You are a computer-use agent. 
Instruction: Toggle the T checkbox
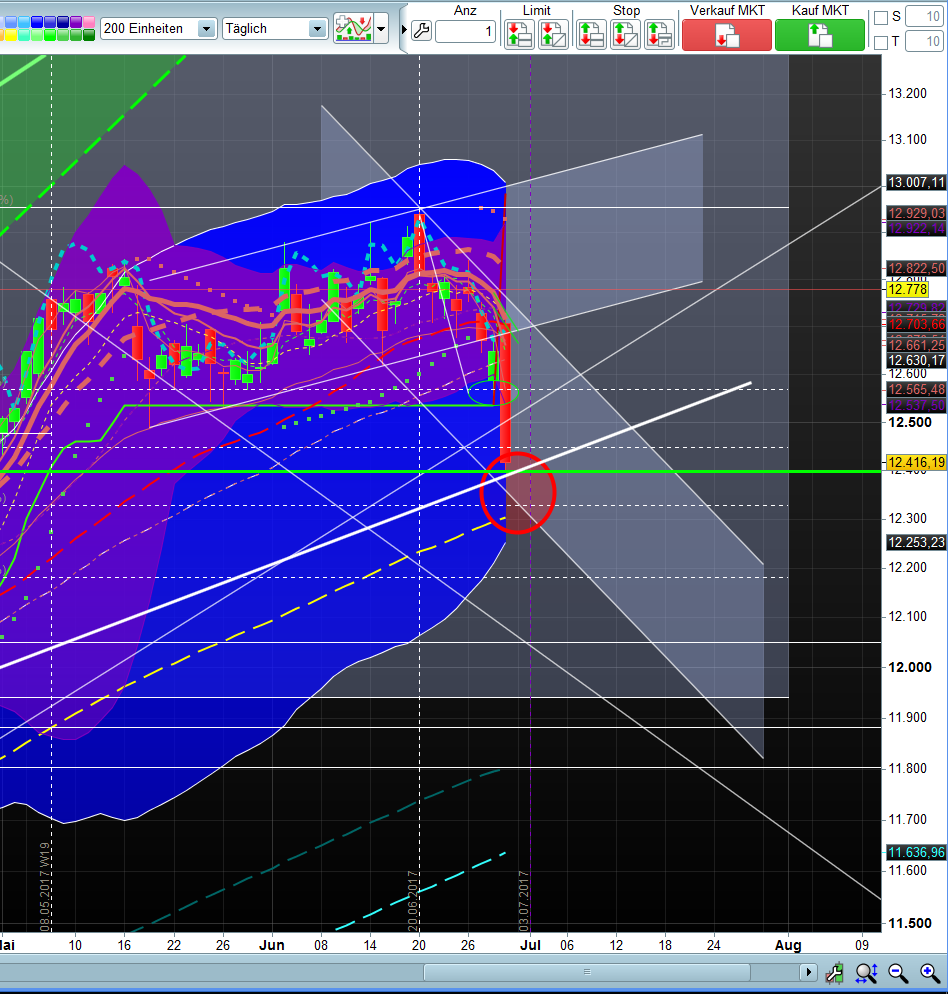(x=881, y=42)
